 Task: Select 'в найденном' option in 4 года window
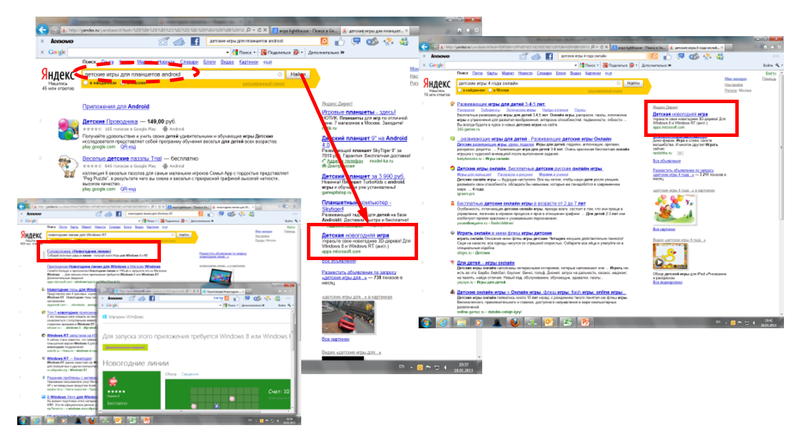tap(460, 90)
